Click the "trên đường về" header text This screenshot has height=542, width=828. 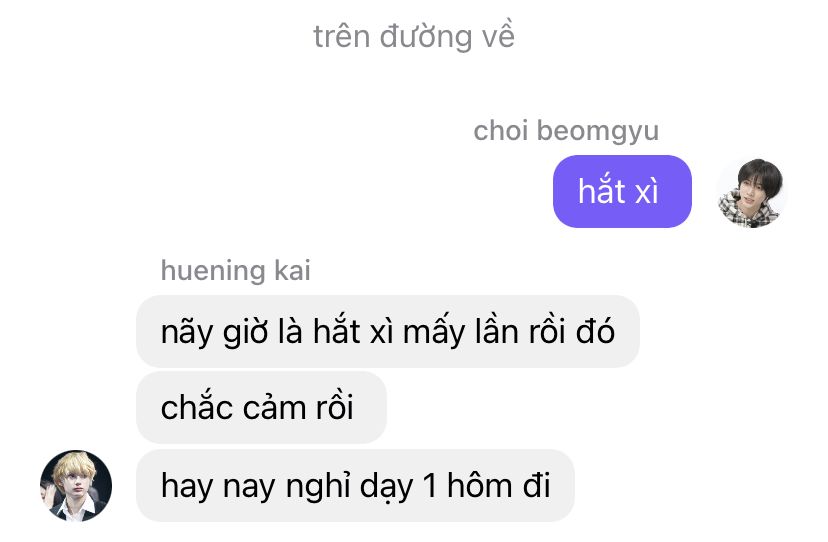[414, 36]
